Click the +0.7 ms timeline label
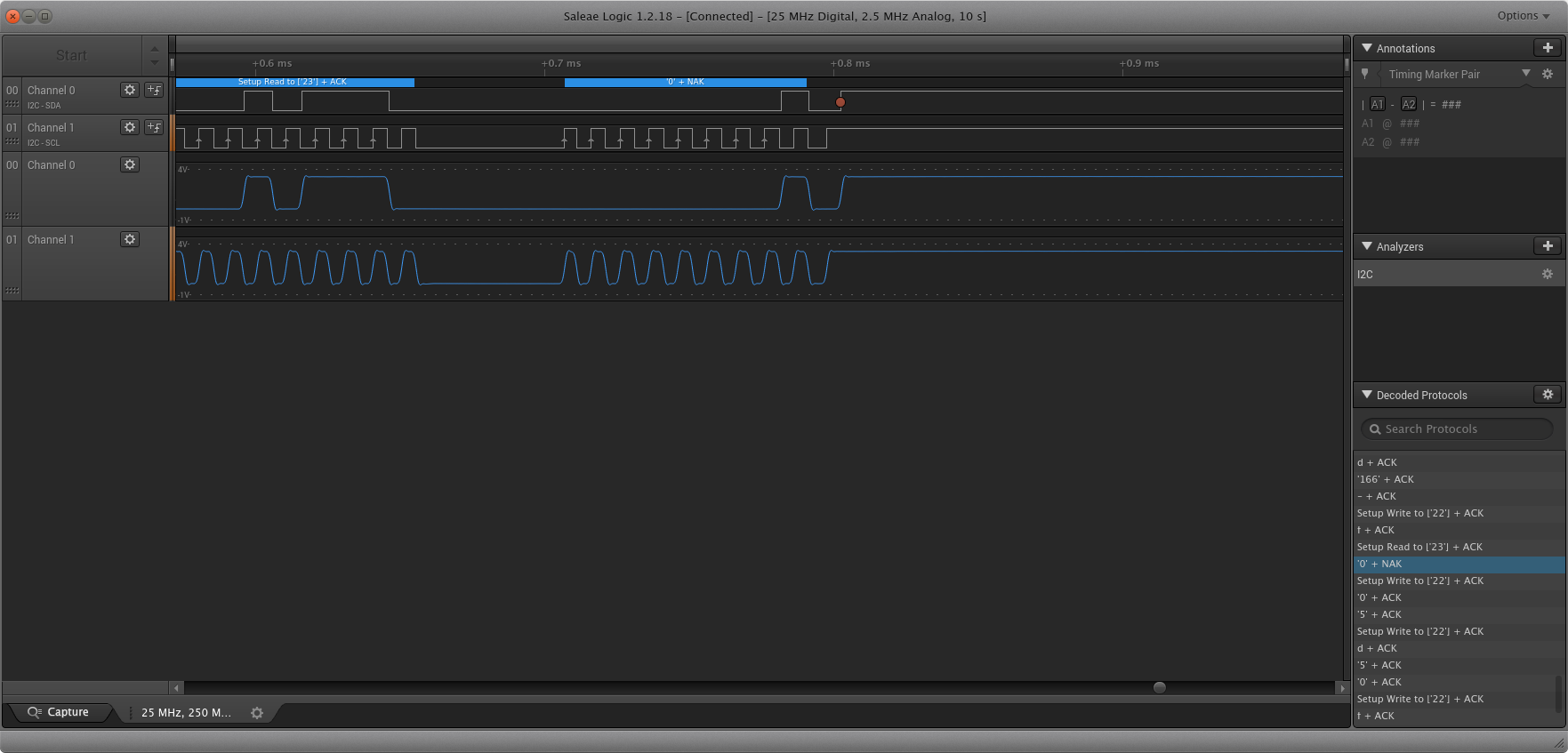The image size is (1568, 753). [561, 63]
